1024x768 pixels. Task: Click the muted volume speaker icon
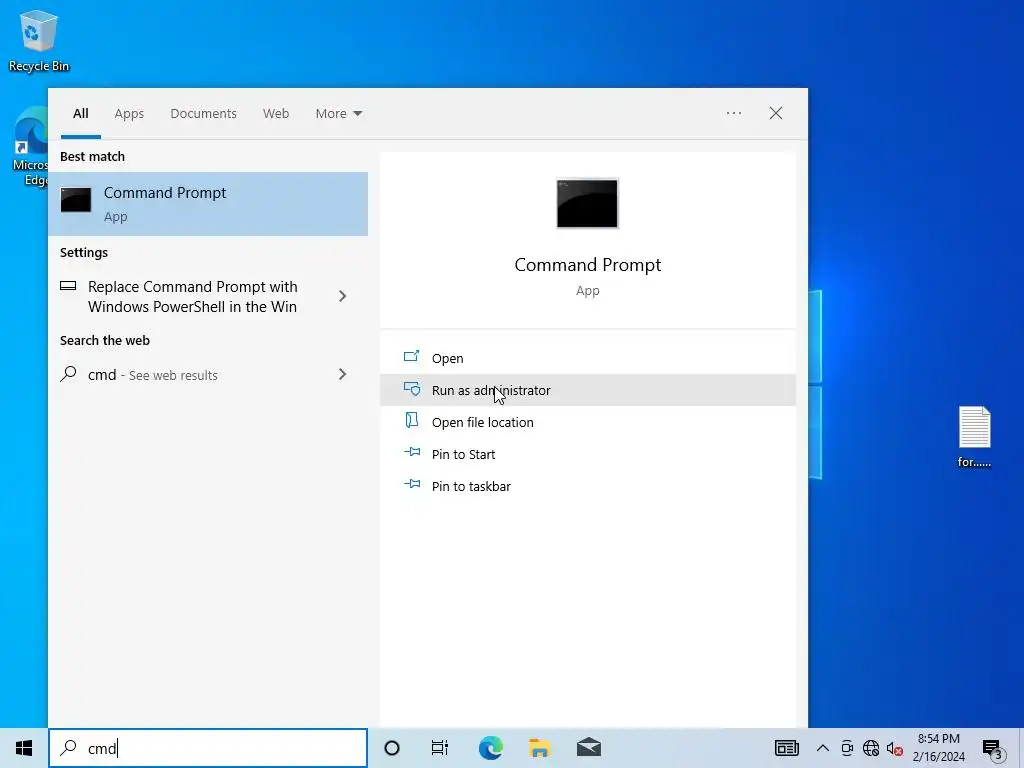tap(895, 748)
